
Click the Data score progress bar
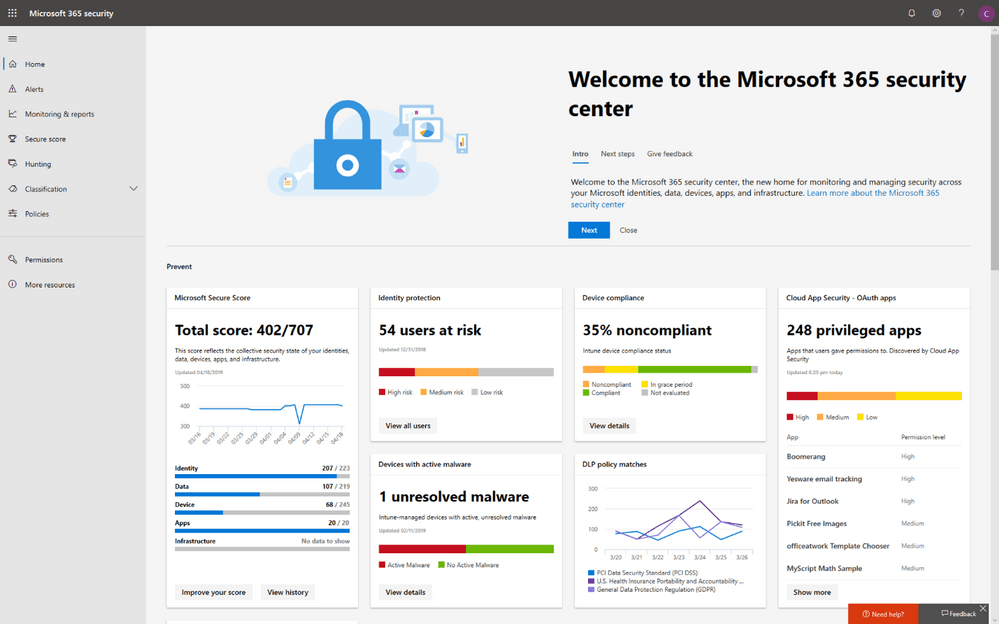[262, 494]
